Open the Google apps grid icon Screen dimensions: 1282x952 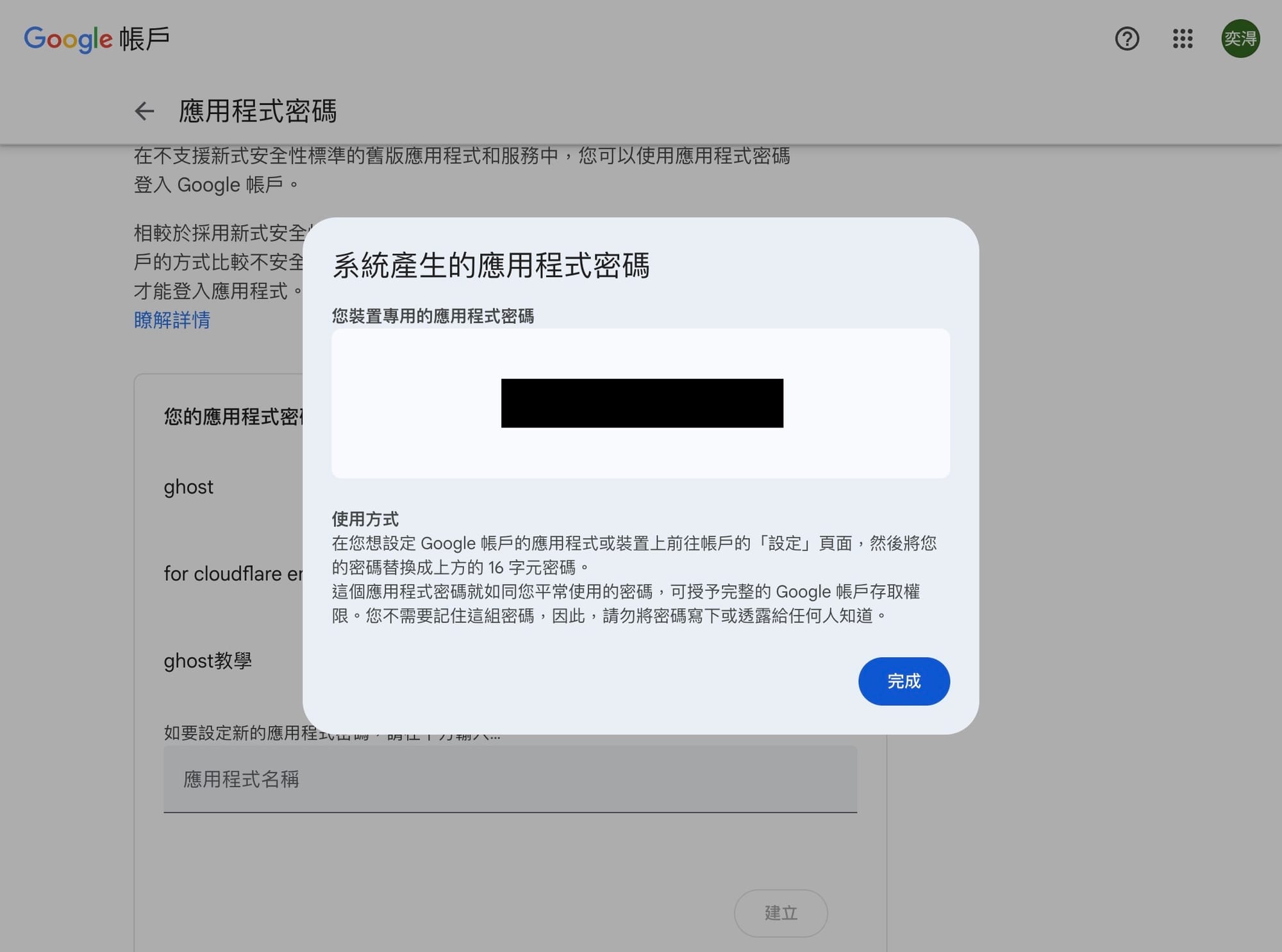[1183, 39]
